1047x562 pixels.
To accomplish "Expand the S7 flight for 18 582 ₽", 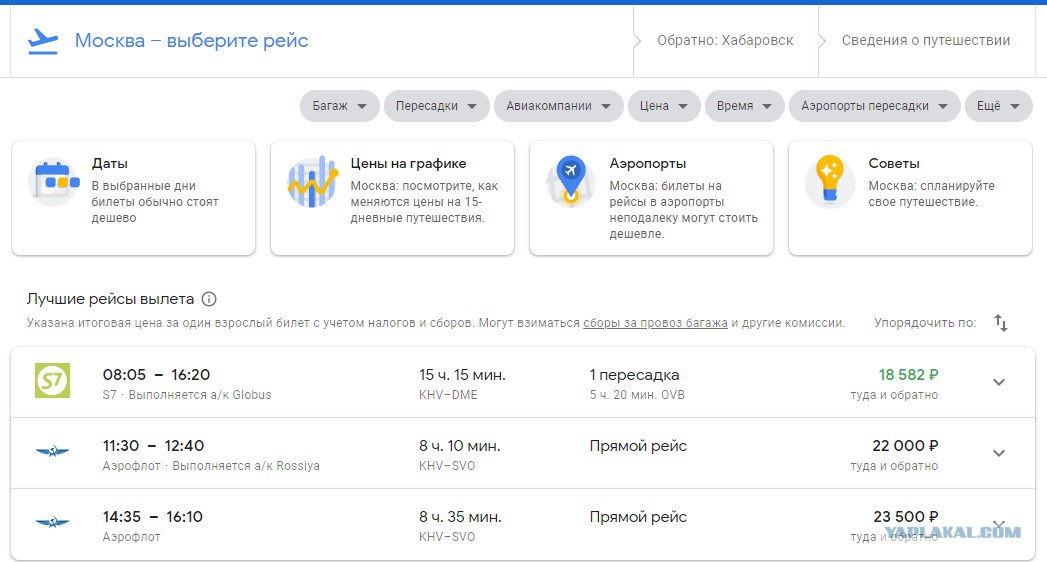I will click(999, 382).
